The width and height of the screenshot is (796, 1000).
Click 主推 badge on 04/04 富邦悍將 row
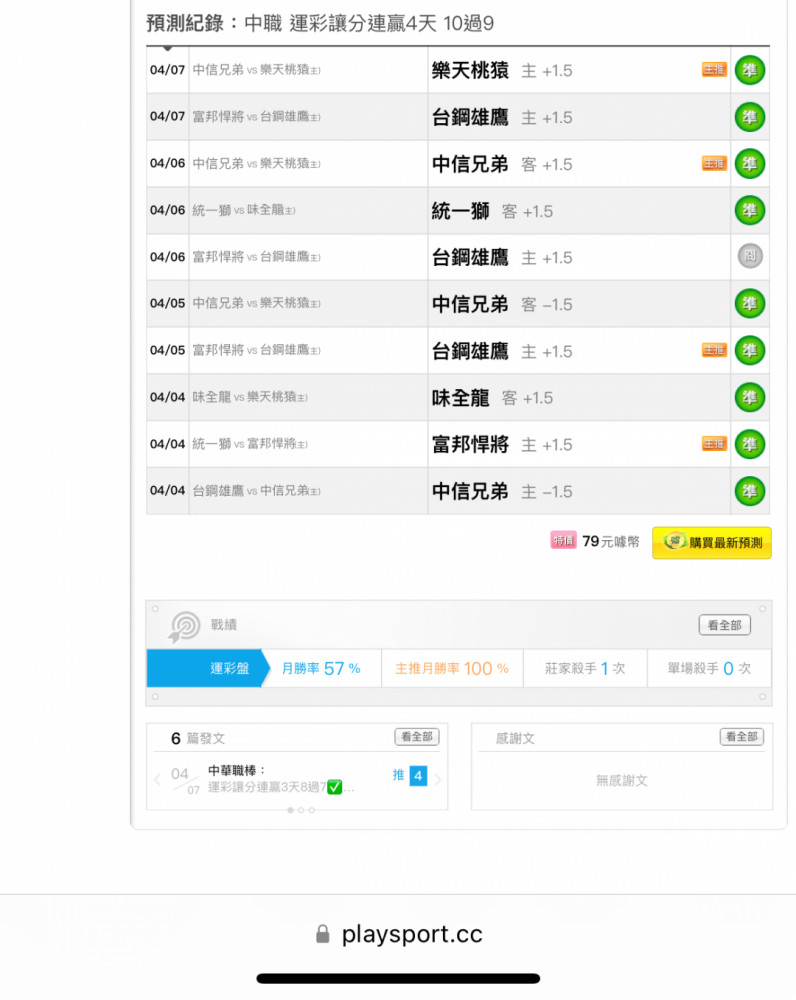714,443
